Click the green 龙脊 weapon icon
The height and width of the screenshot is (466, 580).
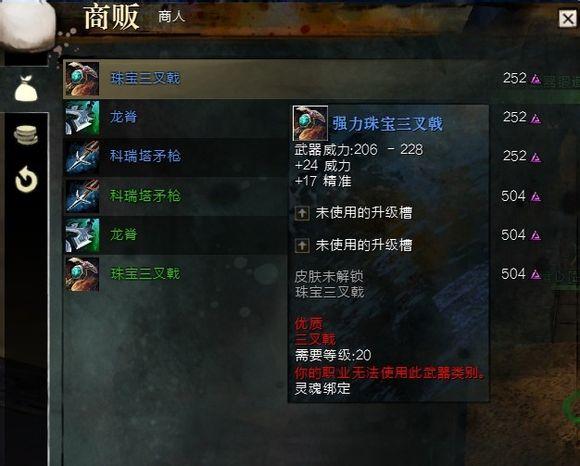(x=82, y=235)
